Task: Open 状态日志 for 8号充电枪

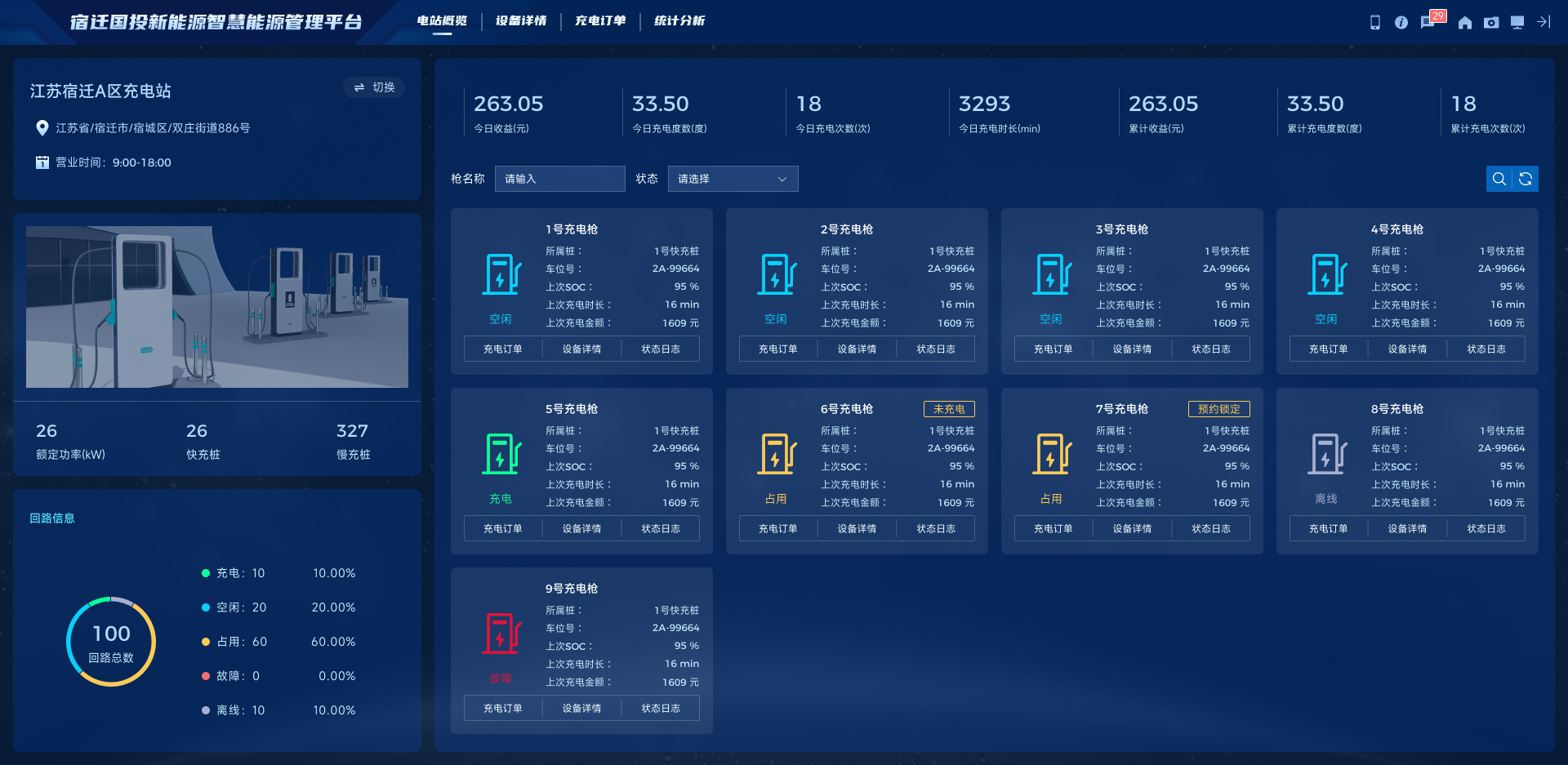Action: (x=1486, y=528)
